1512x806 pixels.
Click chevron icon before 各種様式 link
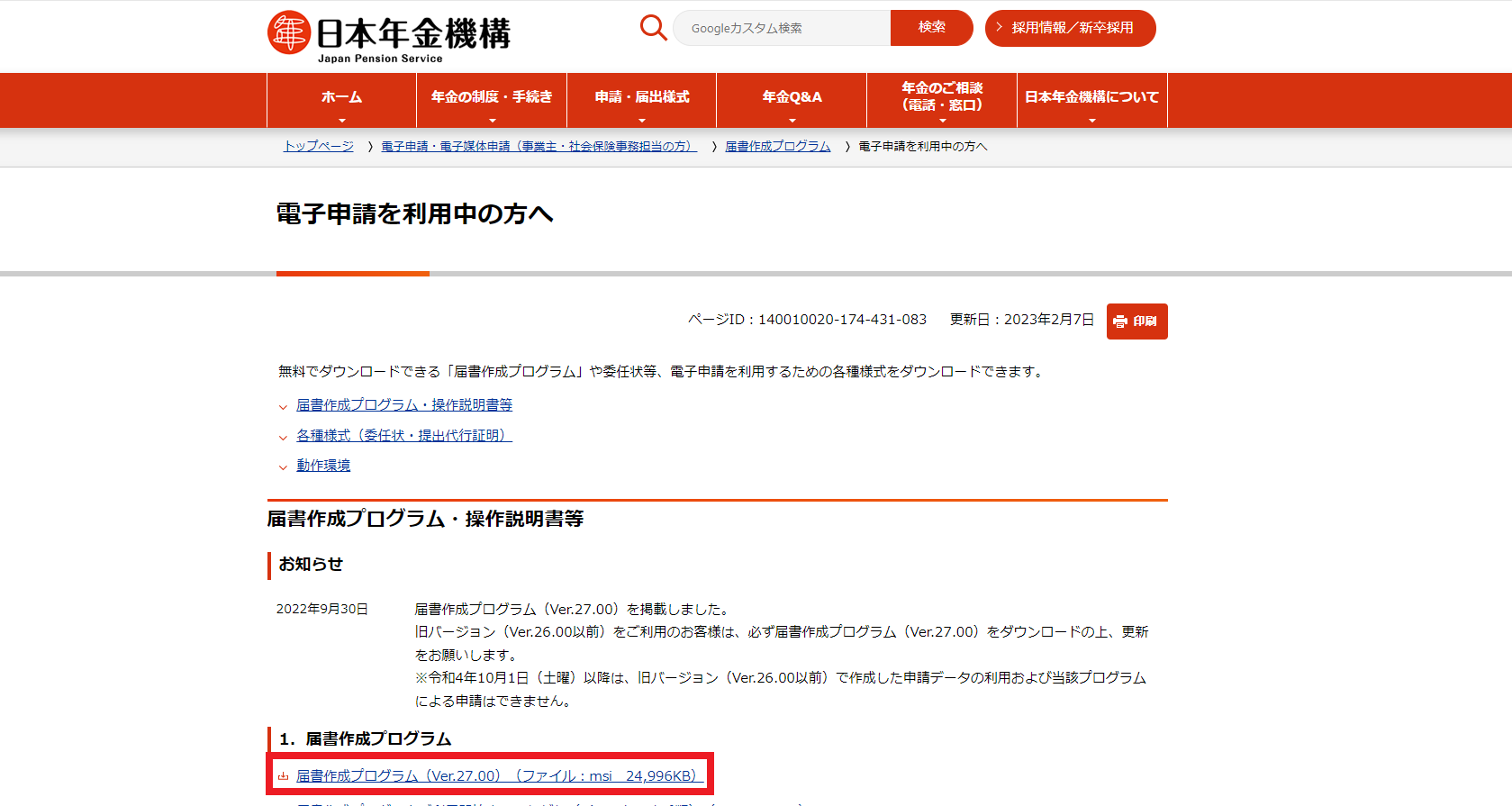pos(283,437)
